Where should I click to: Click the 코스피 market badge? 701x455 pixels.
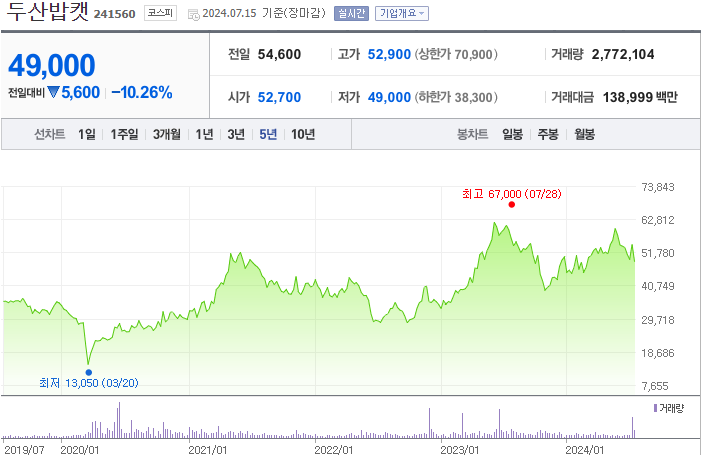[x=160, y=13]
